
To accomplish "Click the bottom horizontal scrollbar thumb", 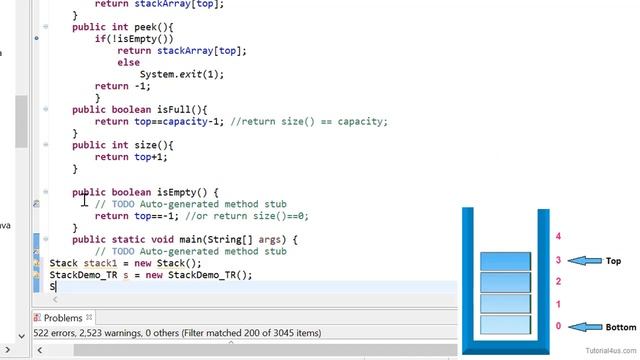I will [x=265, y=350].
